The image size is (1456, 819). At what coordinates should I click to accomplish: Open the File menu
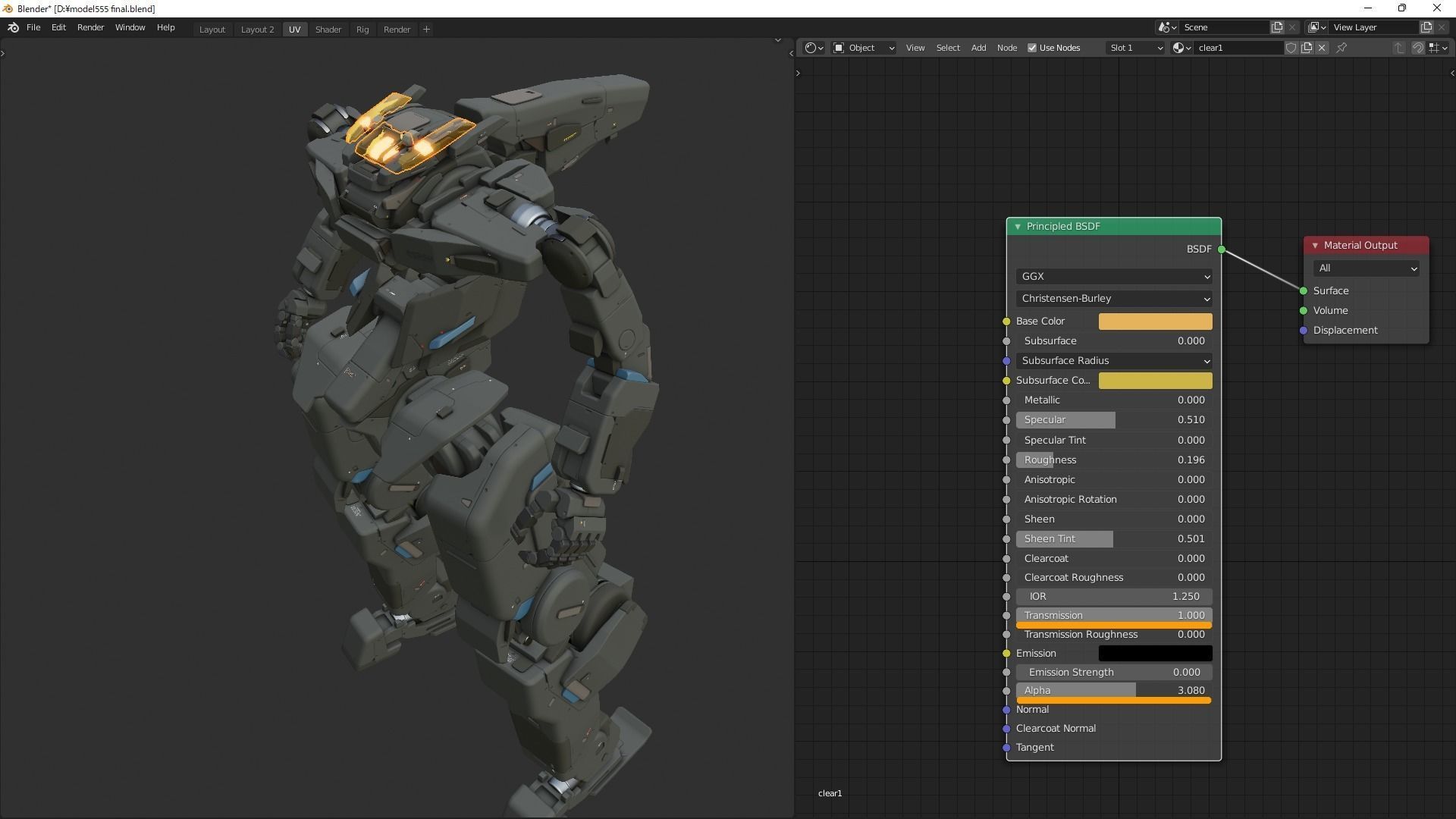pyautogui.click(x=33, y=27)
